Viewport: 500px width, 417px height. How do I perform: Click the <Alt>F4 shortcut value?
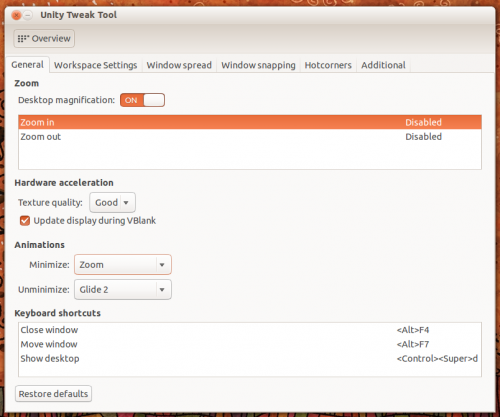point(413,330)
